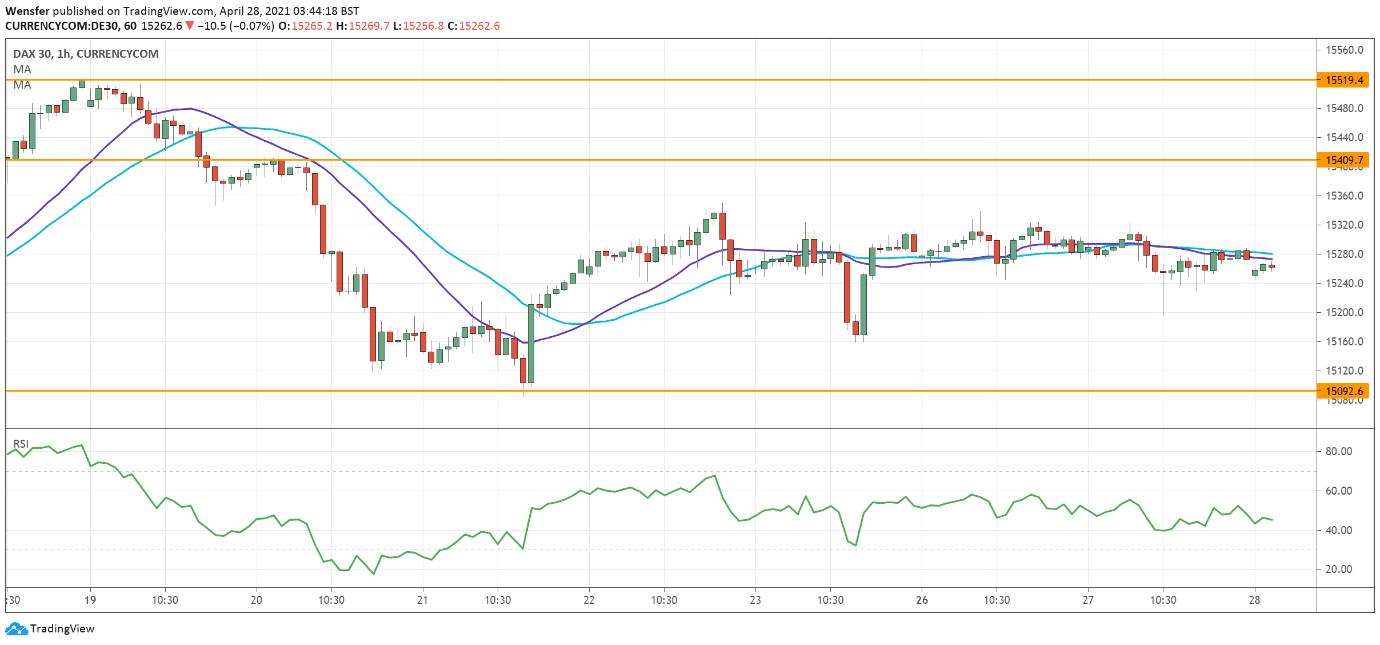Viewport: 1380px width, 645px height.
Task: Click the 20.00 level on RSI scale
Action: click(x=1339, y=569)
